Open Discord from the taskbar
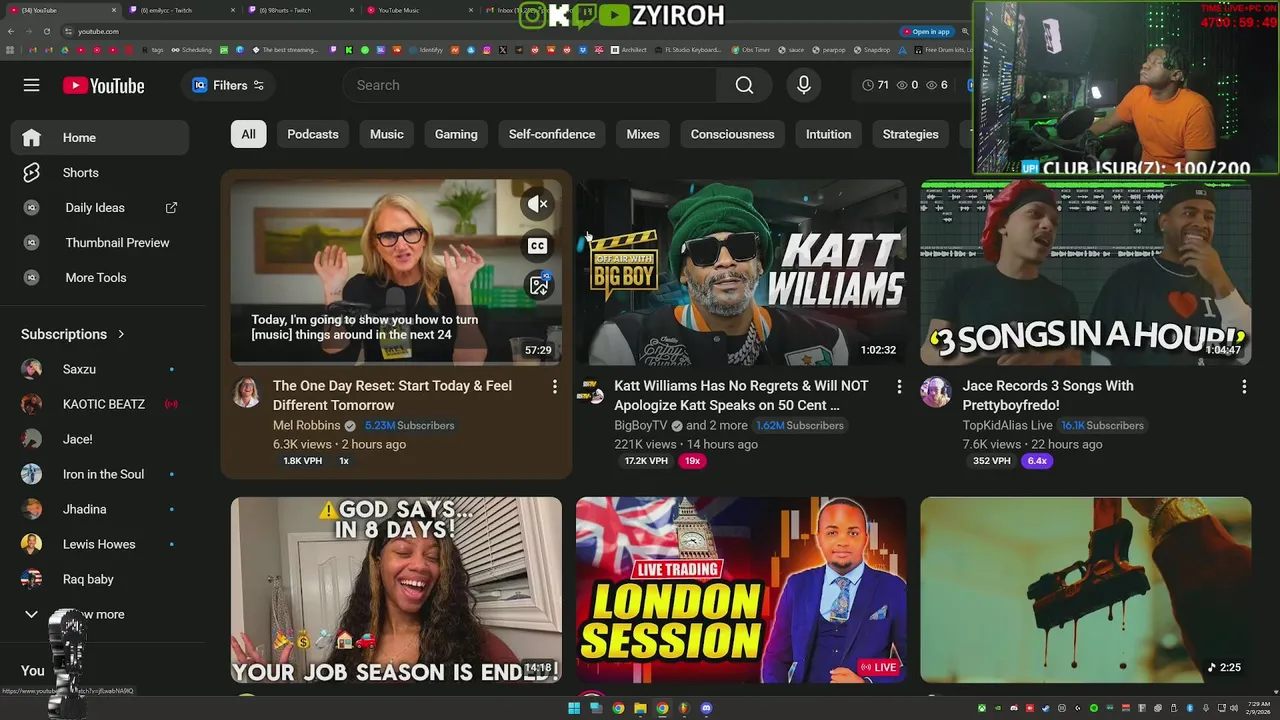 706,708
